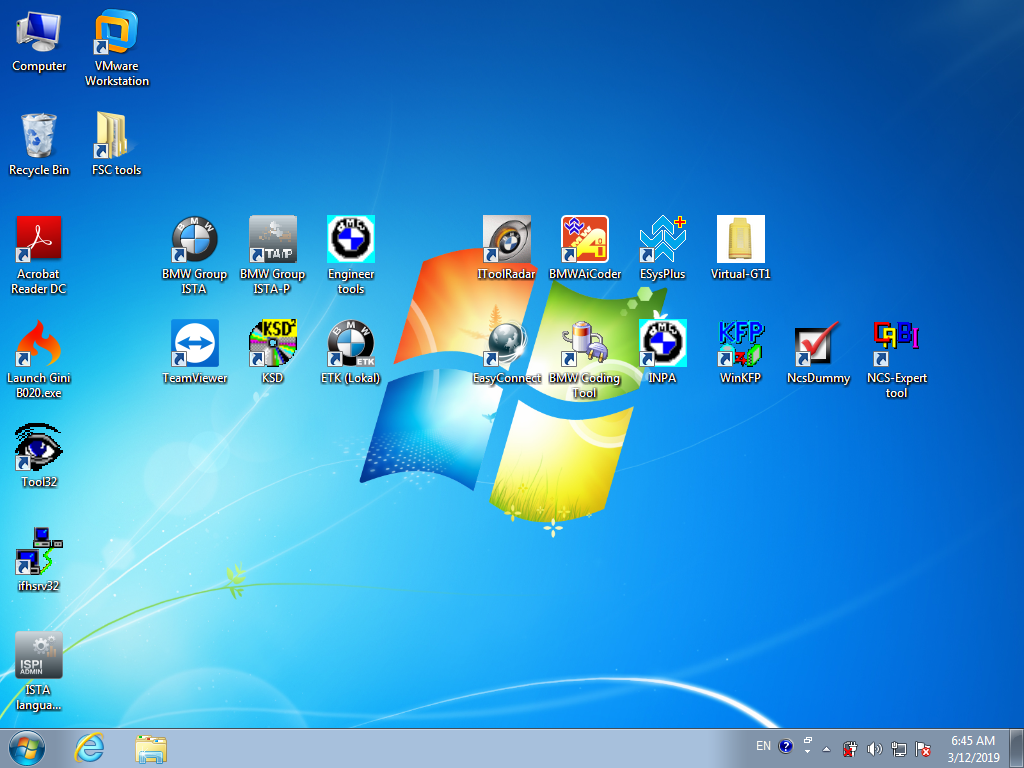The image size is (1024, 768).
Task: Open the Windows Start menu
Action: coord(27,747)
